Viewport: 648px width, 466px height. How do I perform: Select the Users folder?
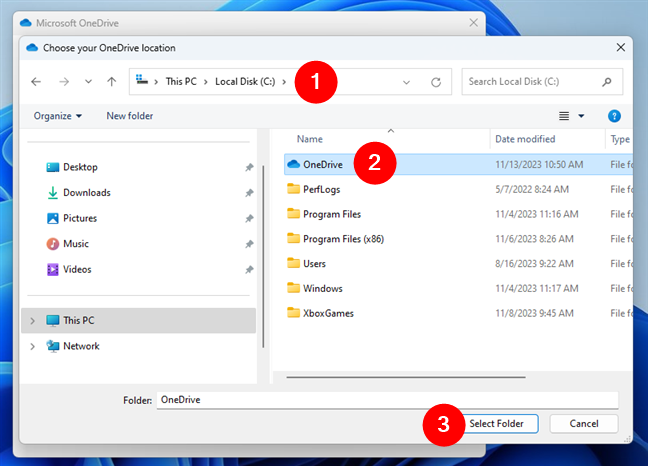(x=314, y=264)
